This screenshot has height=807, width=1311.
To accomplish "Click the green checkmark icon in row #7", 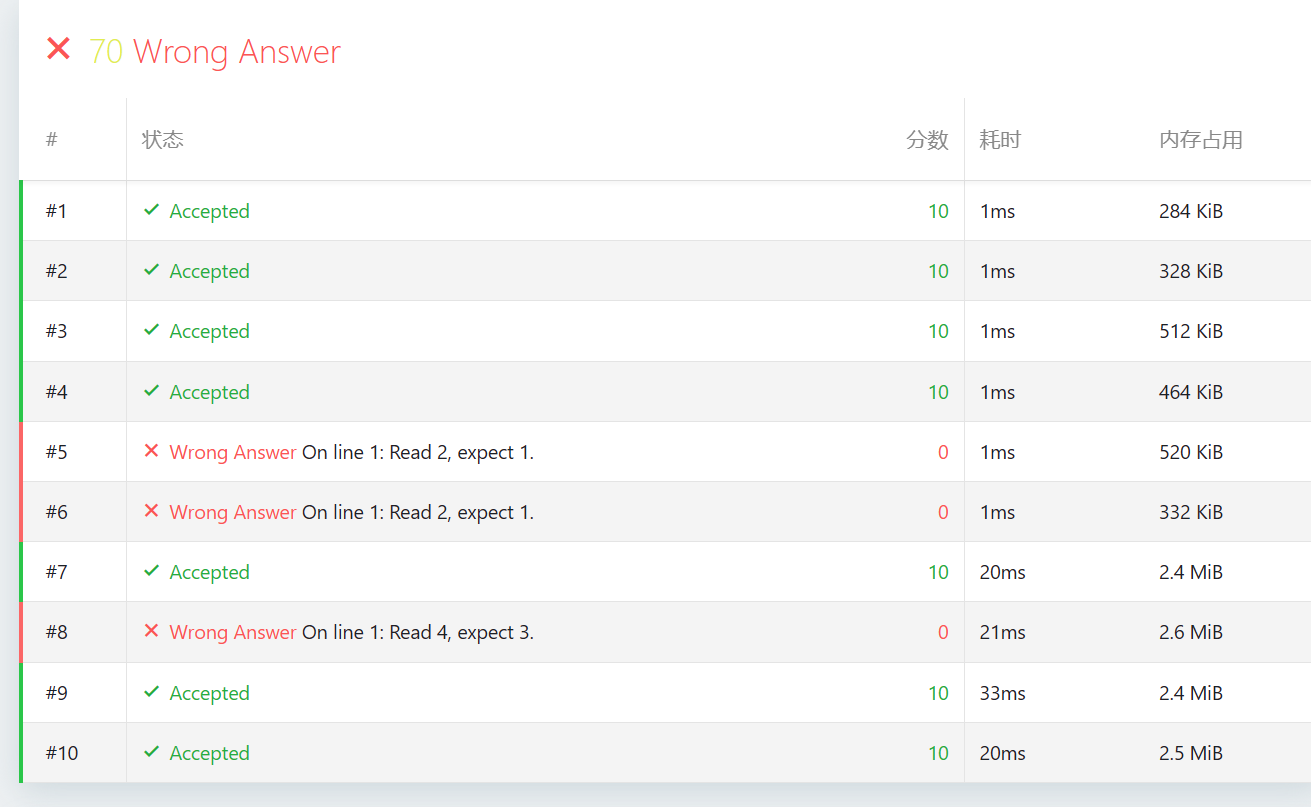I will [152, 571].
